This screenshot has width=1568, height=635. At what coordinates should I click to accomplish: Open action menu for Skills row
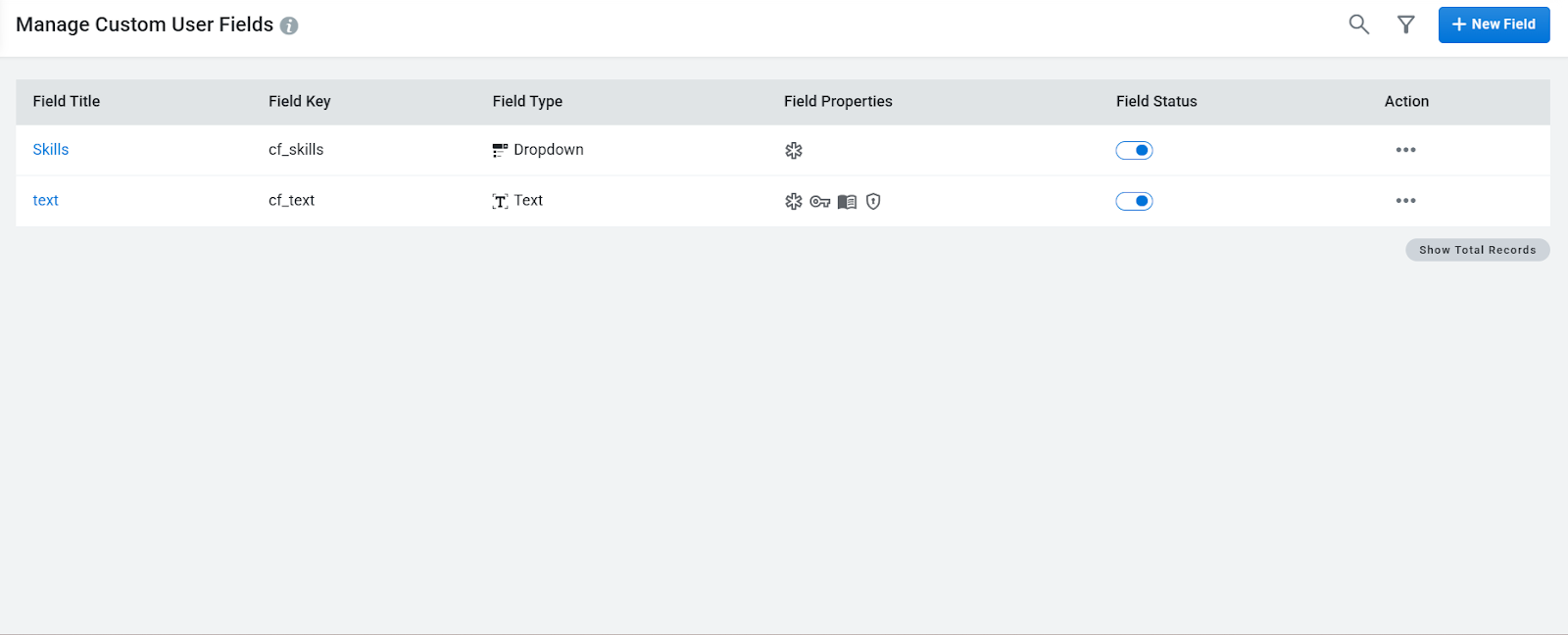click(1405, 150)
